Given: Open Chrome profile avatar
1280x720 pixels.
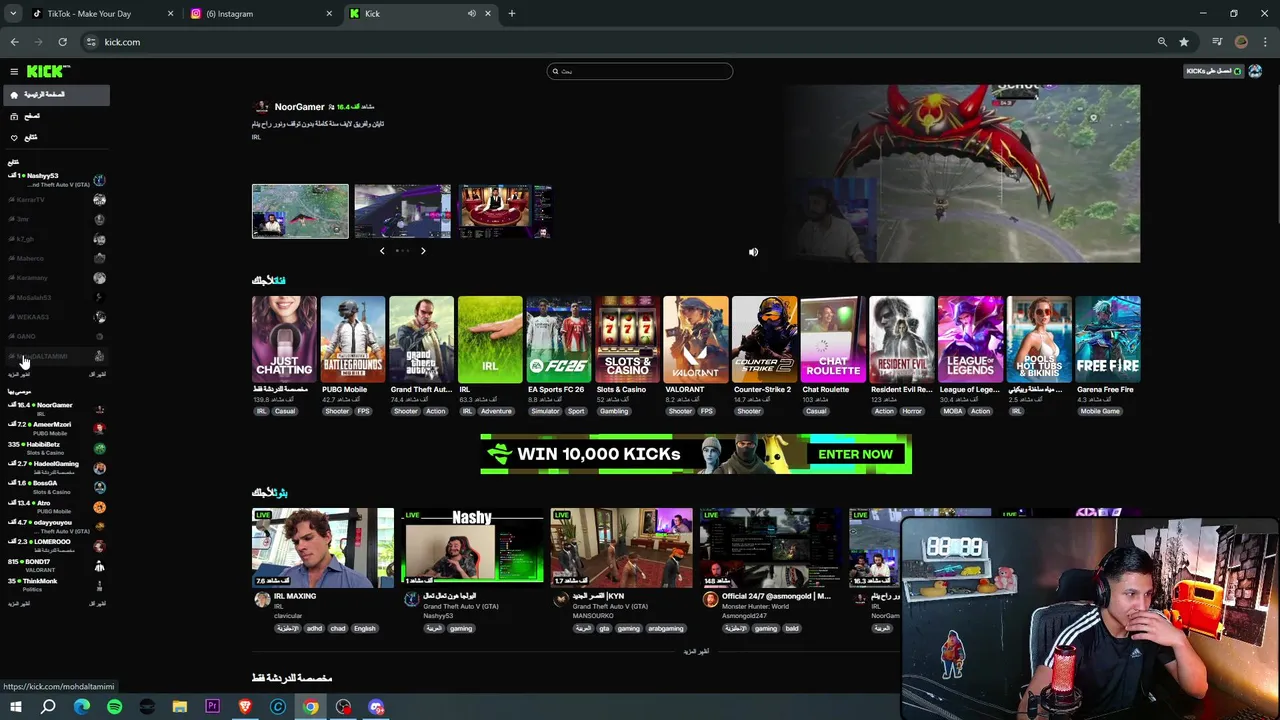Looking at the screenshot, I should coord(1241,42).
